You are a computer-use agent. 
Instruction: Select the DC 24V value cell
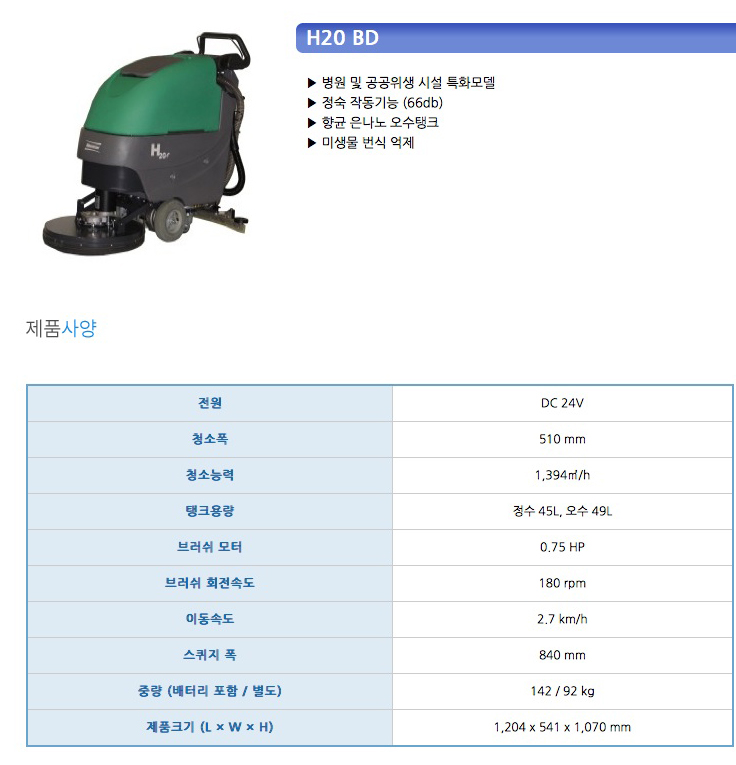pos(561,403)
